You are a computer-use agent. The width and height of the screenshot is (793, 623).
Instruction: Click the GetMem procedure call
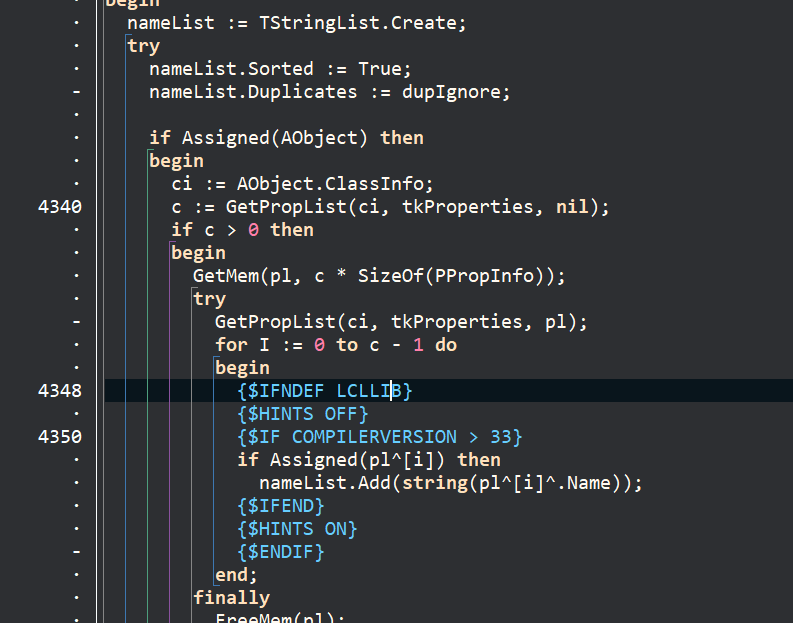[x=226, y=276]
